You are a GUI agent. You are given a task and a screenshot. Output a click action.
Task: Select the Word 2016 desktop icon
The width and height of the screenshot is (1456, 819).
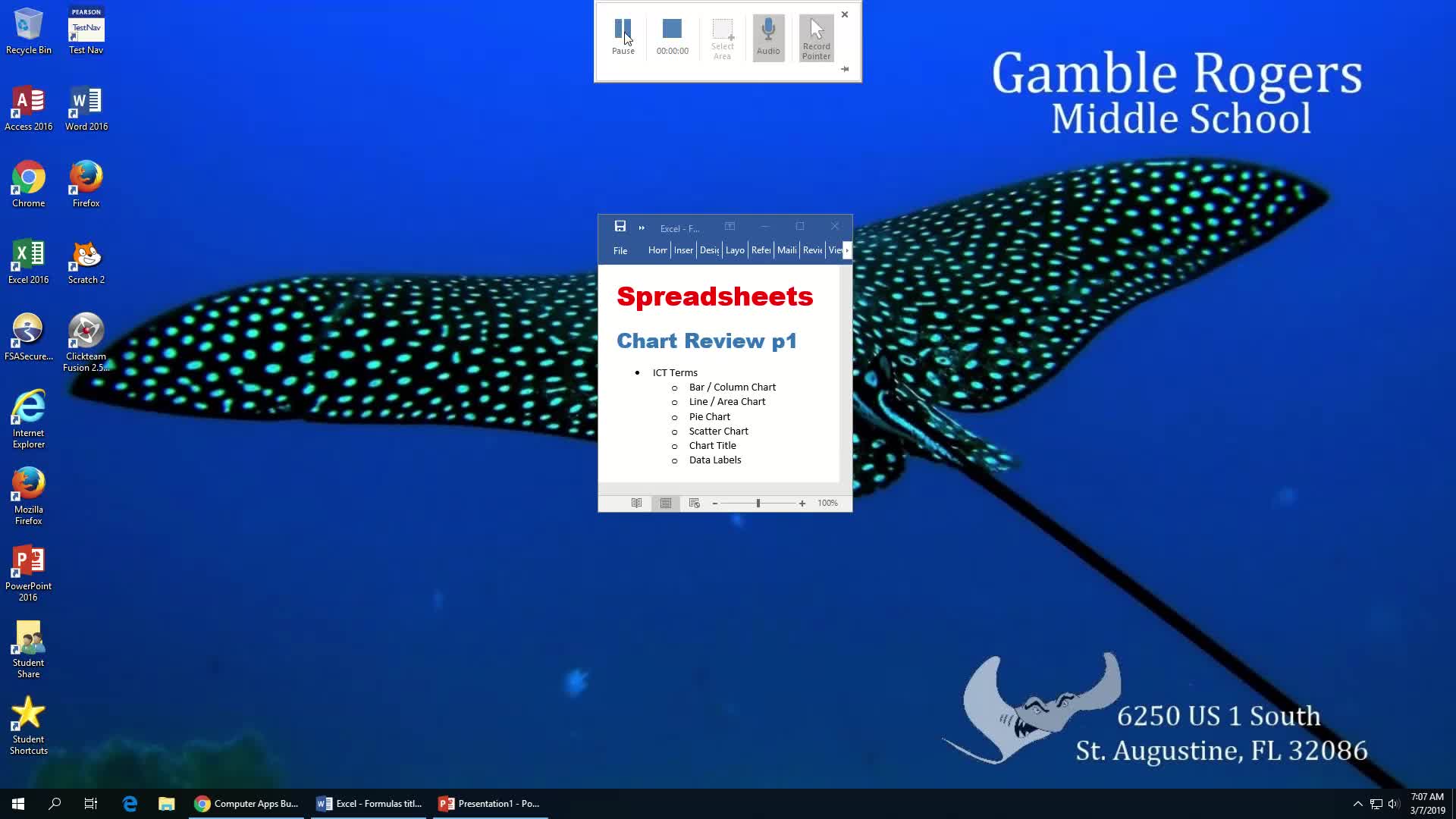(86, 108)
